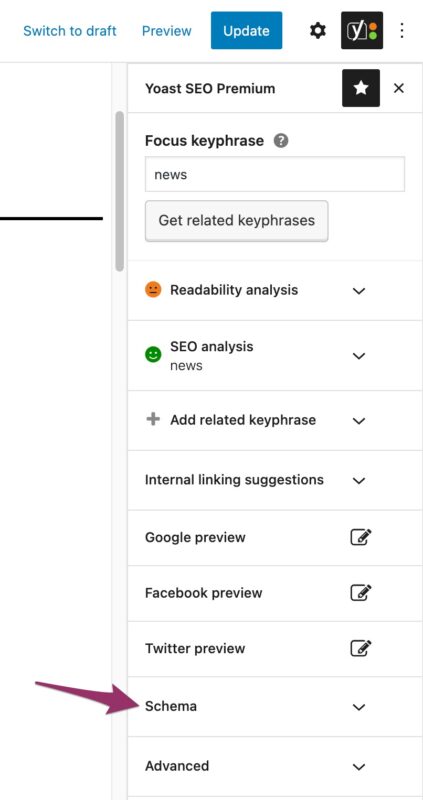Click the blue Update button
423x800 pixels.
point(246,31)
